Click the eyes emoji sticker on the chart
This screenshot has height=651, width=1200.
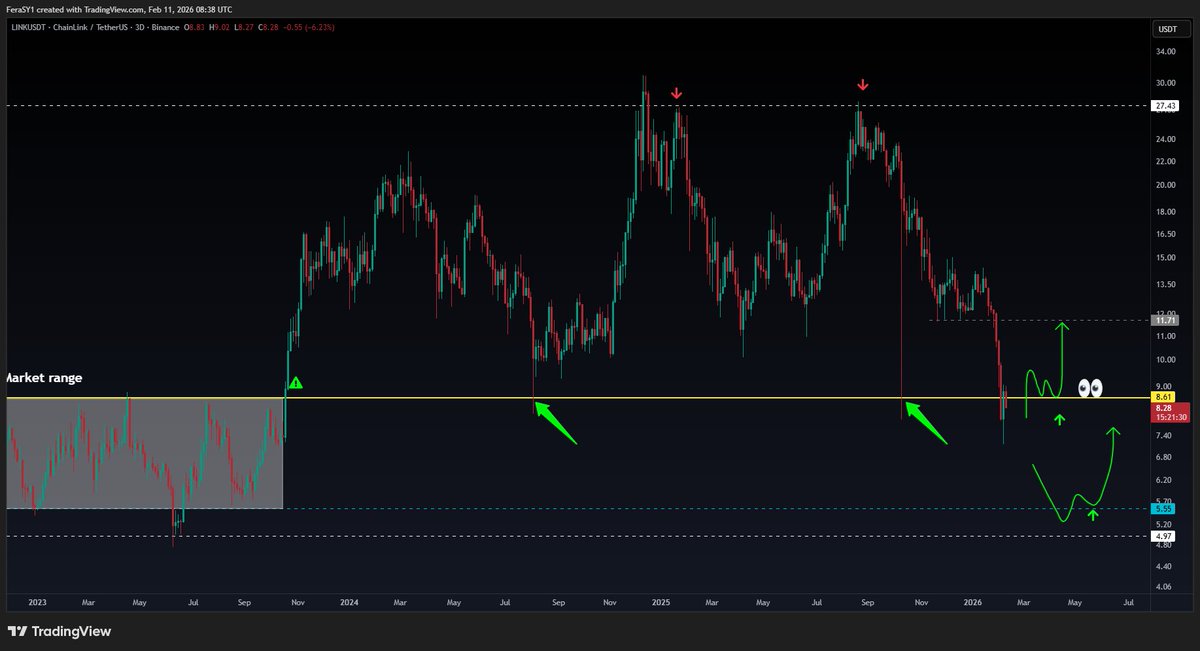(x=1090, y=388)
